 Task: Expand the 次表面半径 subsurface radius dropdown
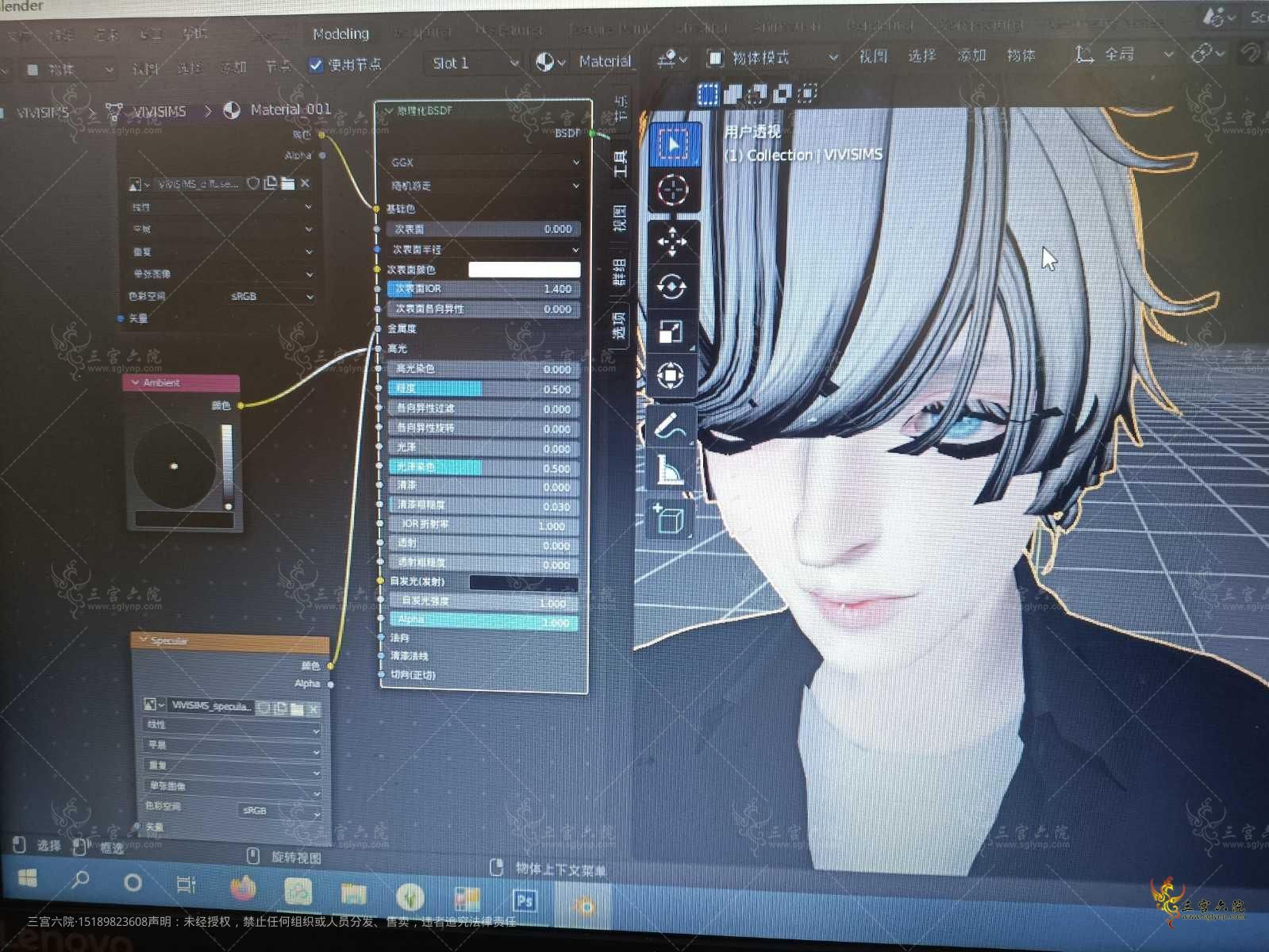pyautogui.click(x=484, y=249)
